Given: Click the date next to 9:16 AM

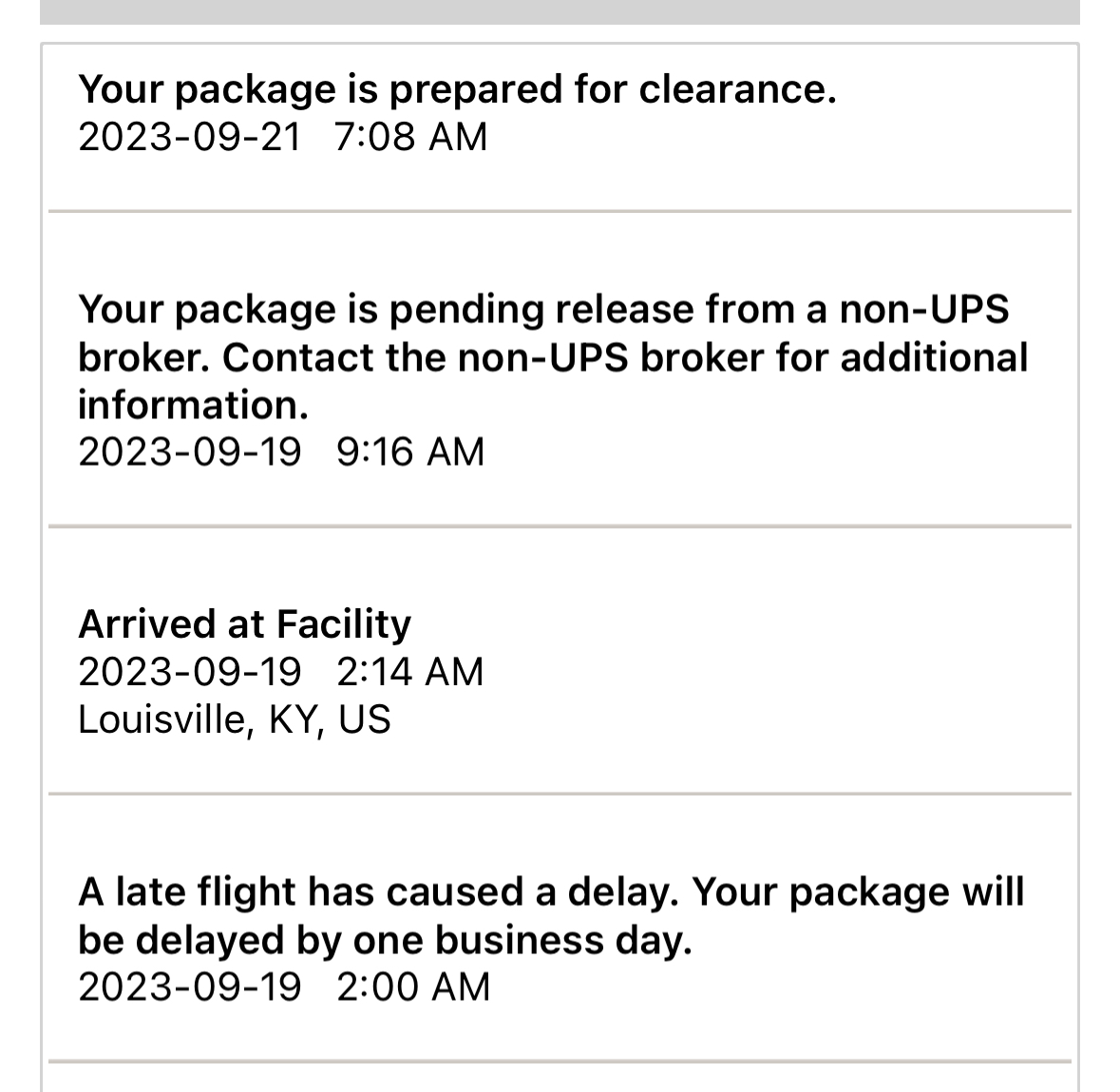Looking at the screenshot, I should (x=189, y=451).
